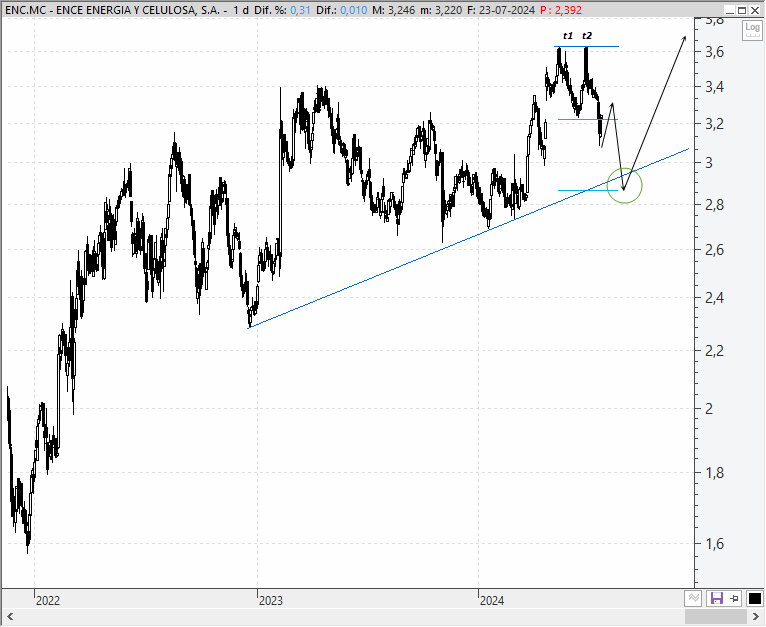Minimize the ENC.MC chart window

(x=730, y=10)
